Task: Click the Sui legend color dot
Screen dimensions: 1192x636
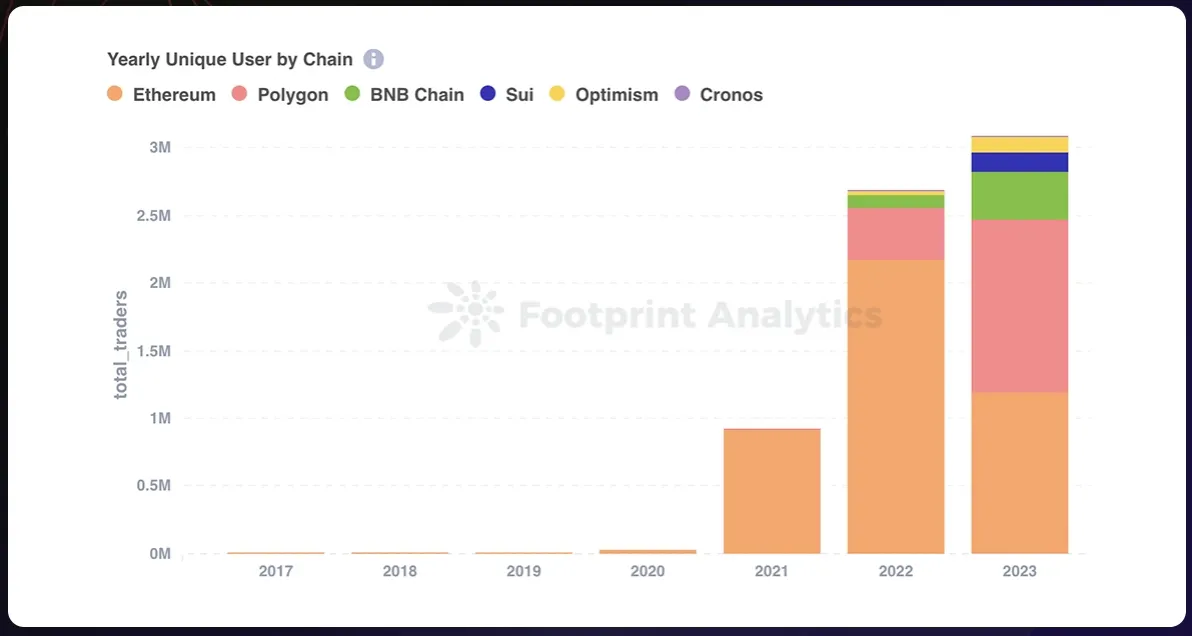Action: coord(488,94)
